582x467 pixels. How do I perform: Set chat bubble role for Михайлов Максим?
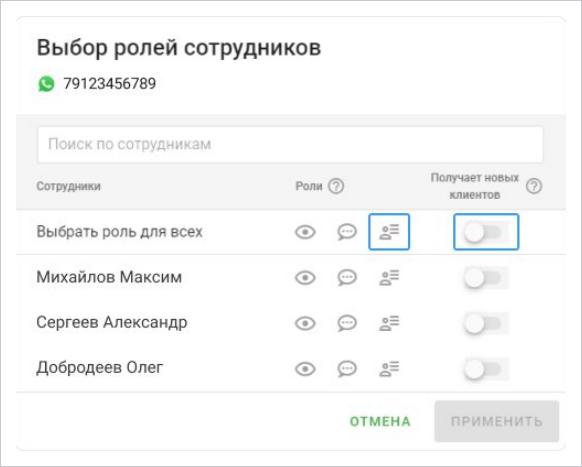coord(347,278)
